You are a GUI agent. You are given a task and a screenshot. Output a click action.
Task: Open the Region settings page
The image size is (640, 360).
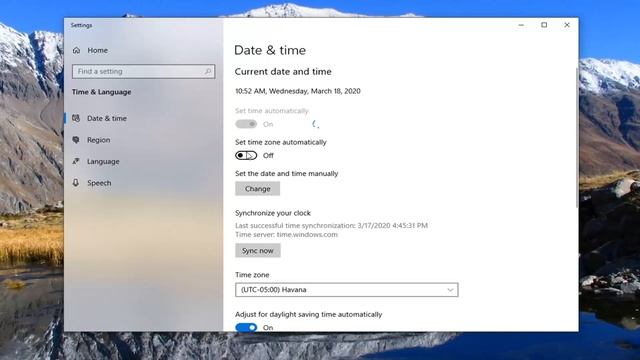coord(98,140)
